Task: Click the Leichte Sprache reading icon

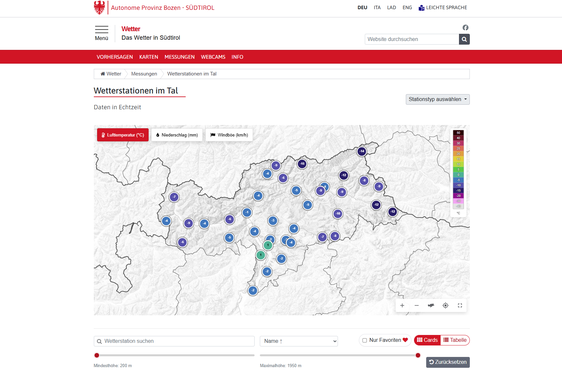Action: 422,8
